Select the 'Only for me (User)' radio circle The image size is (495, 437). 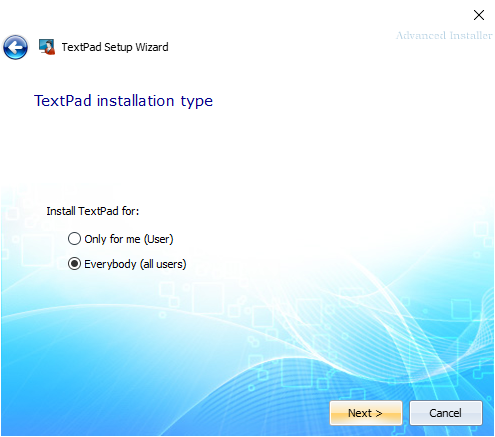74,239
